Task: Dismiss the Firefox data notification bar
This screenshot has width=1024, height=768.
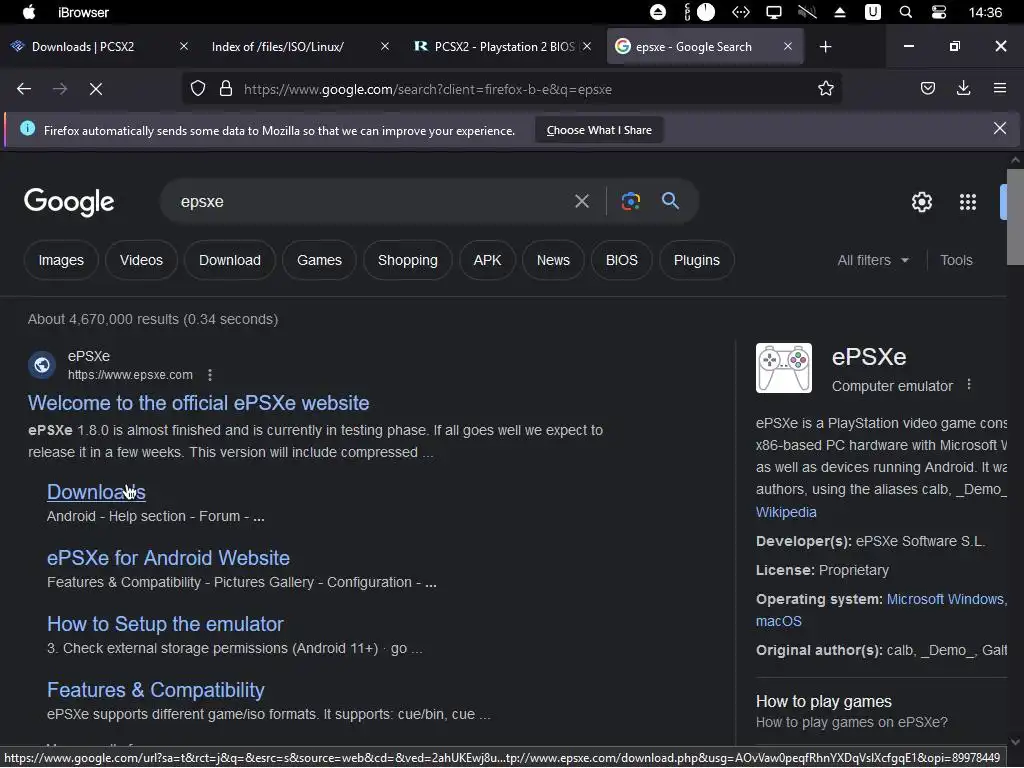Action: [x=1000, y=128]
